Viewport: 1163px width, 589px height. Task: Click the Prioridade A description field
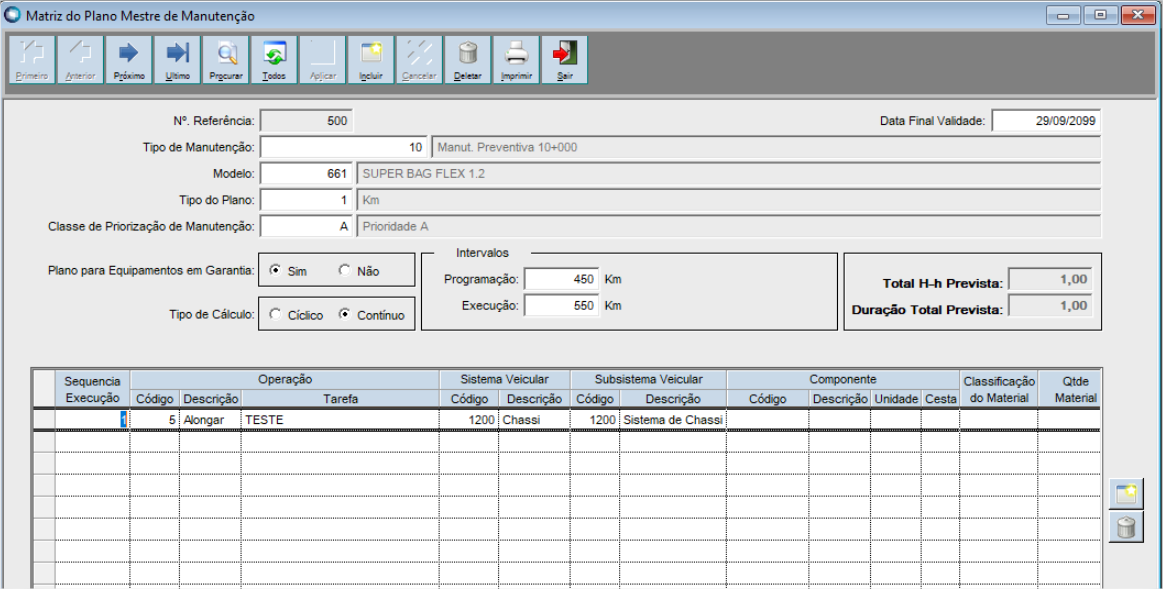tap(729, 226)
